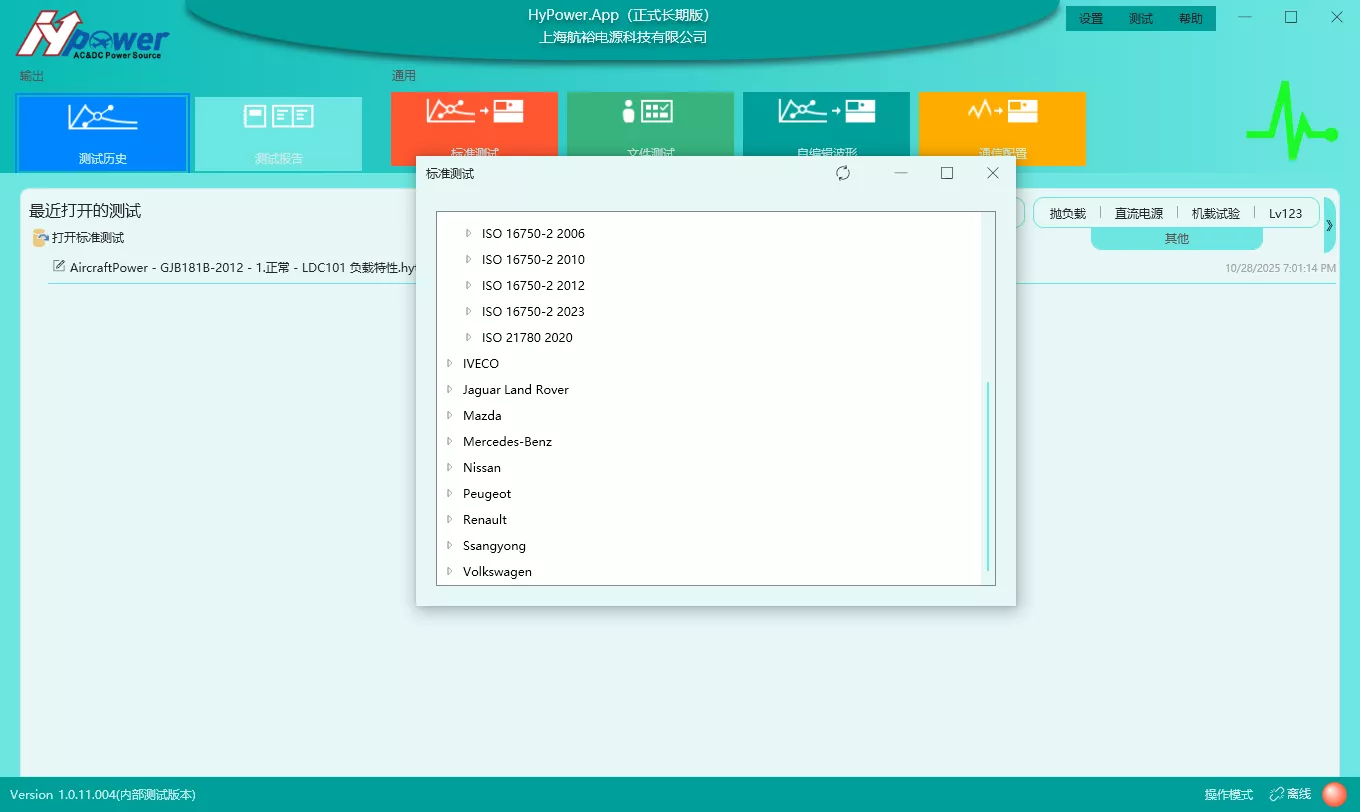Click the broken-link 离线 status icon
Viewport: 1360px width, 812px height.
(x=1276, y=794)
